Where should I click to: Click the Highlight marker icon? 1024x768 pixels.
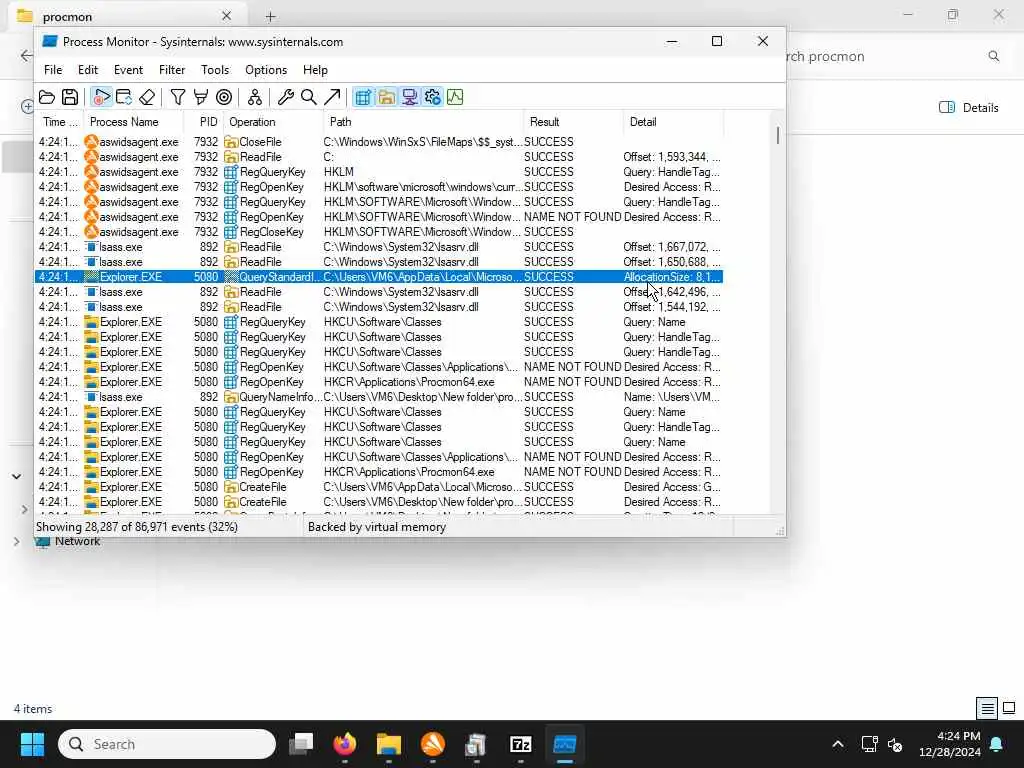(200, 97)
